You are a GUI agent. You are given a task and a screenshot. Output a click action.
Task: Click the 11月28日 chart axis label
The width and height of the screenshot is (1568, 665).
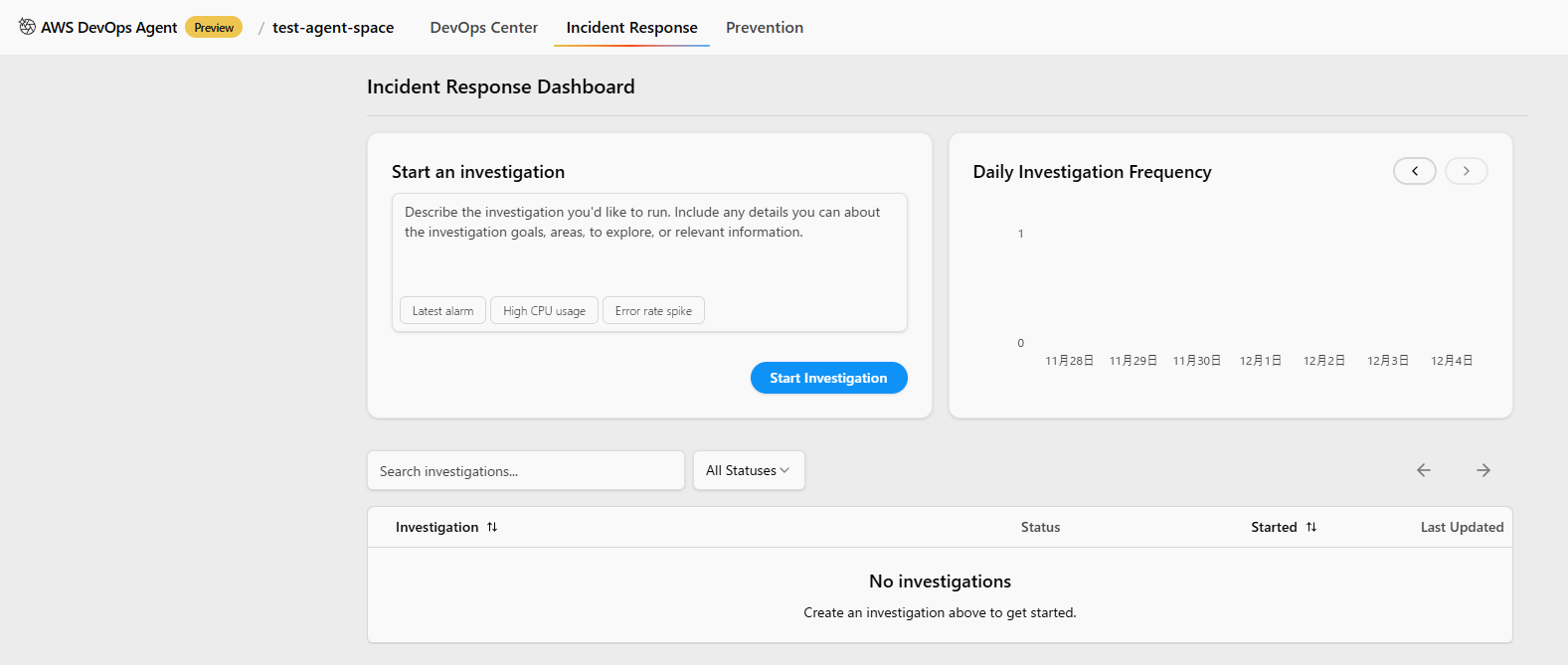point(1069,360)
